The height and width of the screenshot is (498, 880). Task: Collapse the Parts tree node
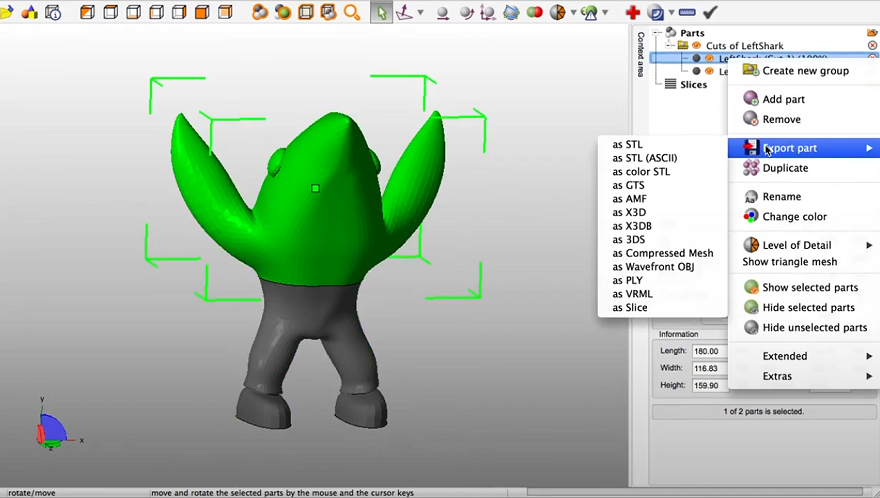657,33
